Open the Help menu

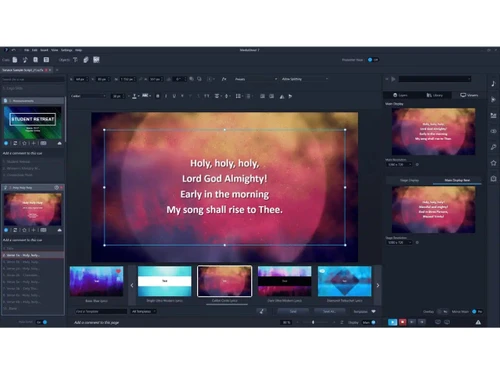(78, 50)
